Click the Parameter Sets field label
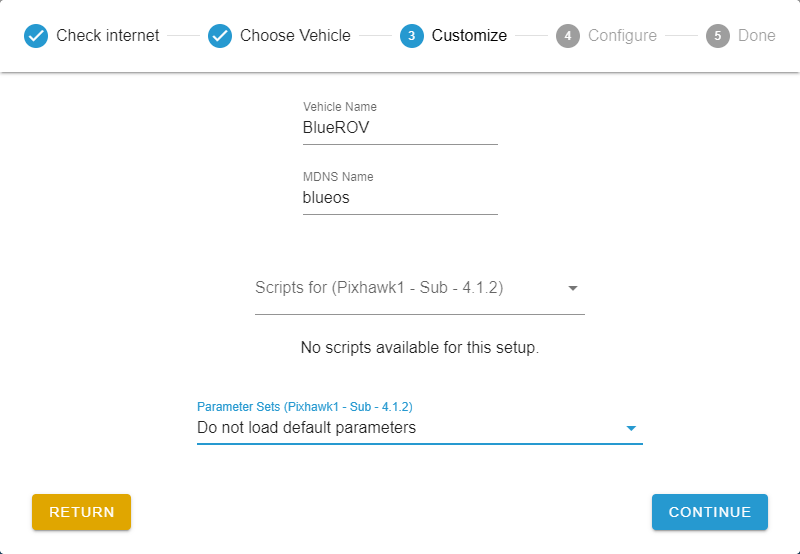800x554 pixels. (305, 407)
